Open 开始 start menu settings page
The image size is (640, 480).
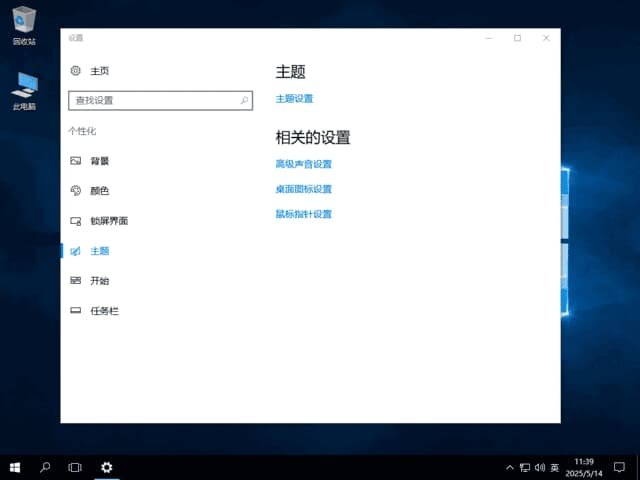click(x=99, y=281)
